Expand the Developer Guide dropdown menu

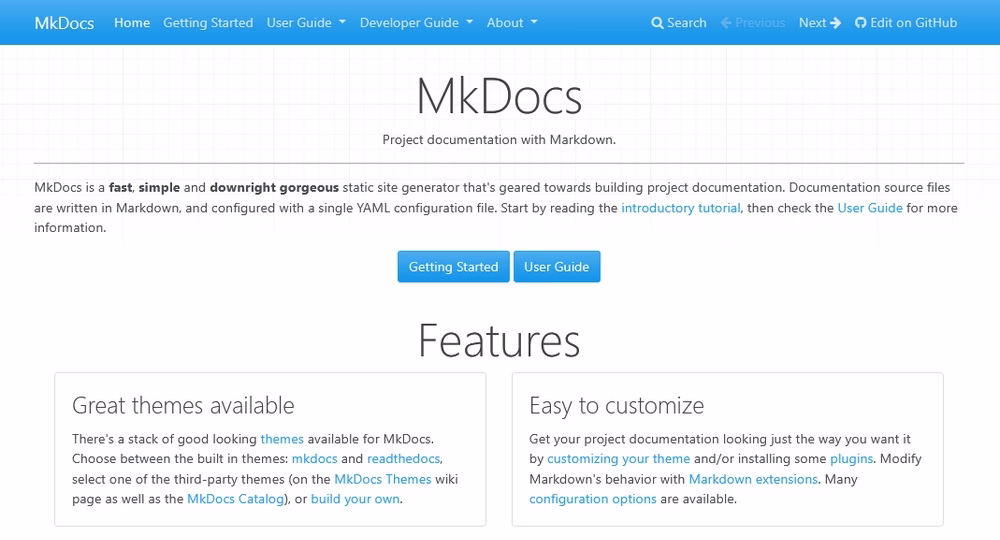416,22
